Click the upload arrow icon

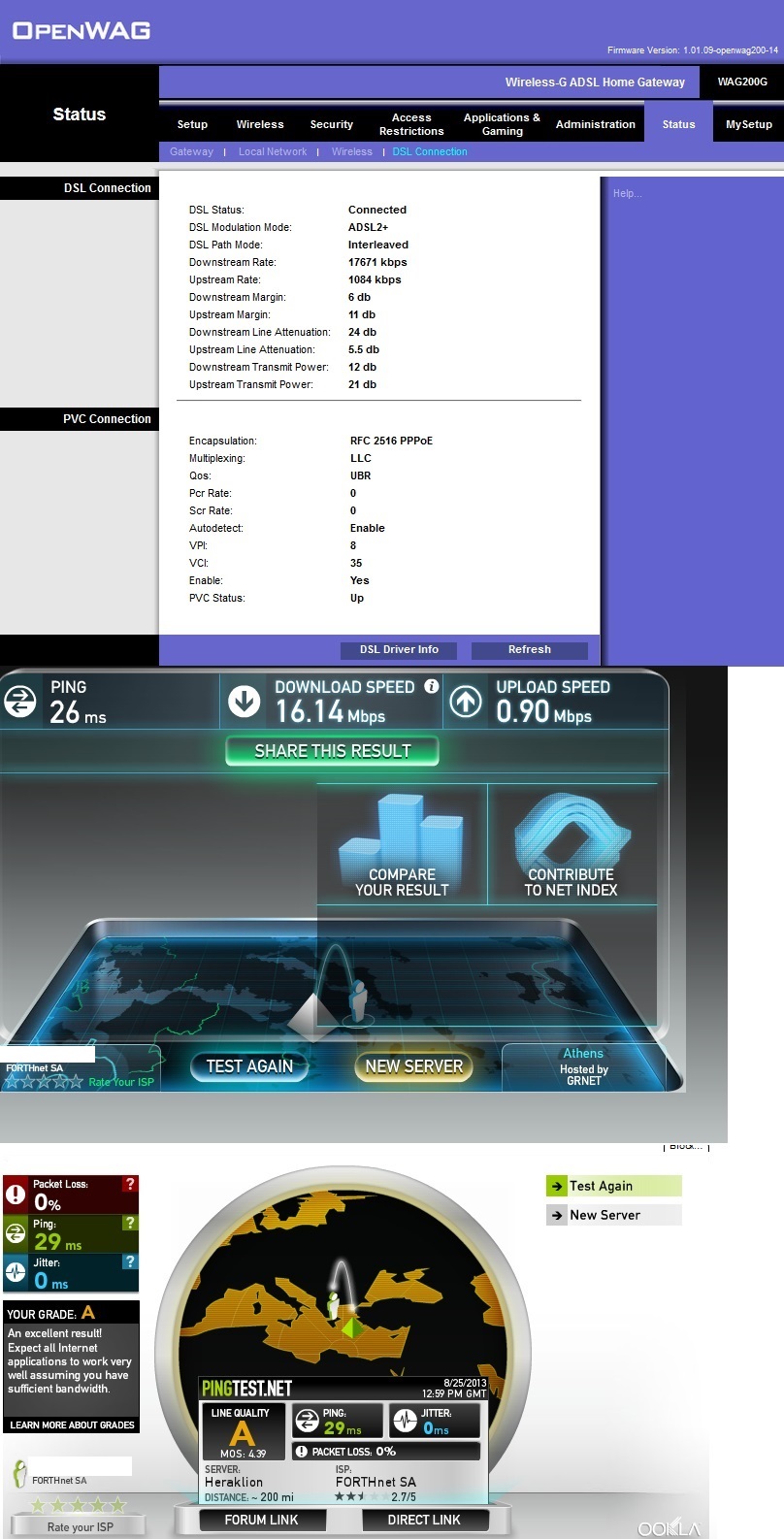[466, 702]
